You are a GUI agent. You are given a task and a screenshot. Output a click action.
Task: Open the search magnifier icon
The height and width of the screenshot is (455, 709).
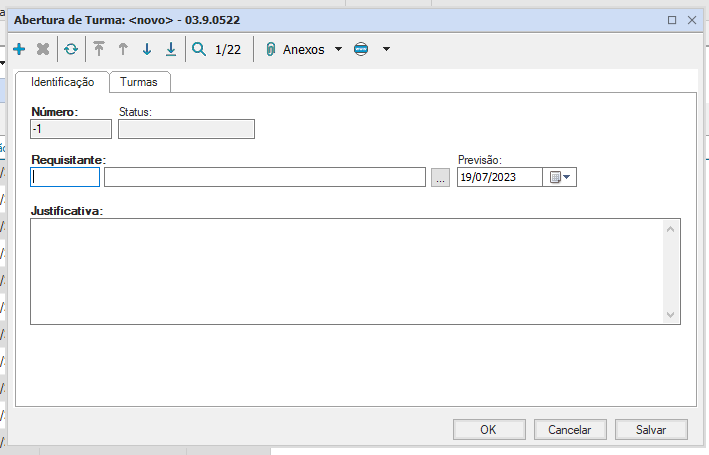coord(199,49)
